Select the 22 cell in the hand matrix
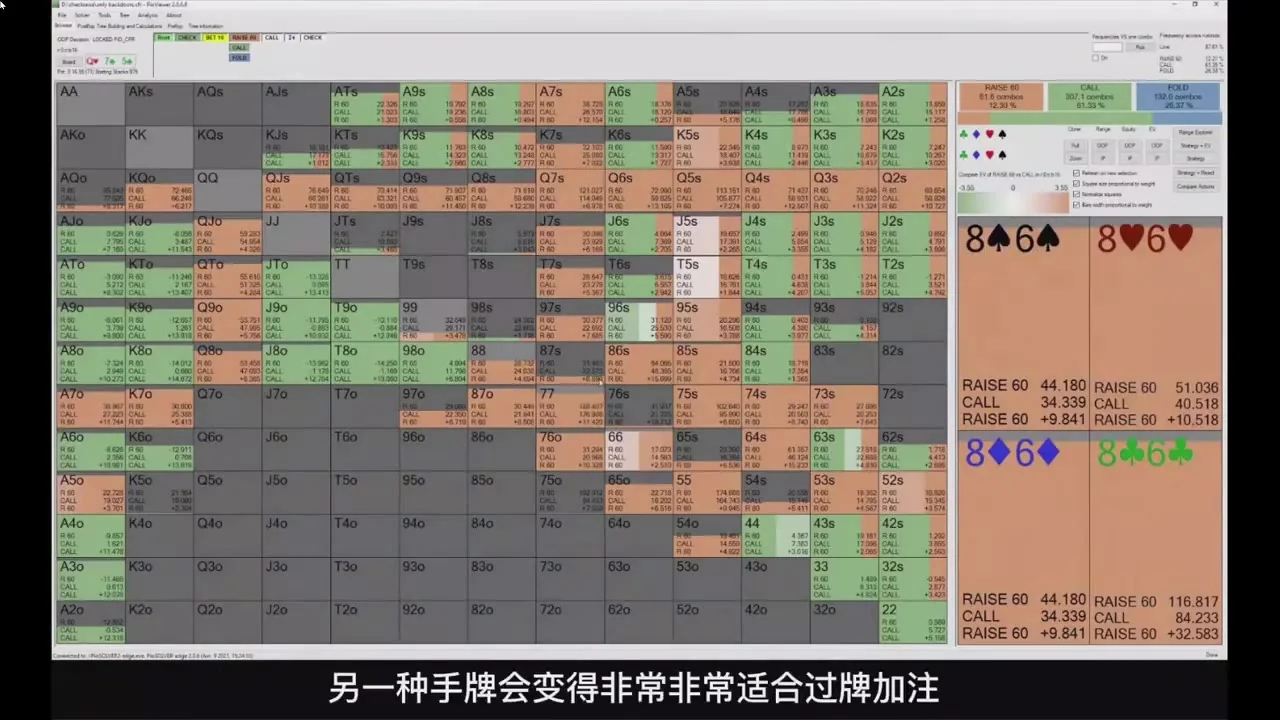Screen dimensions: 1280x720 click(912, 622)
